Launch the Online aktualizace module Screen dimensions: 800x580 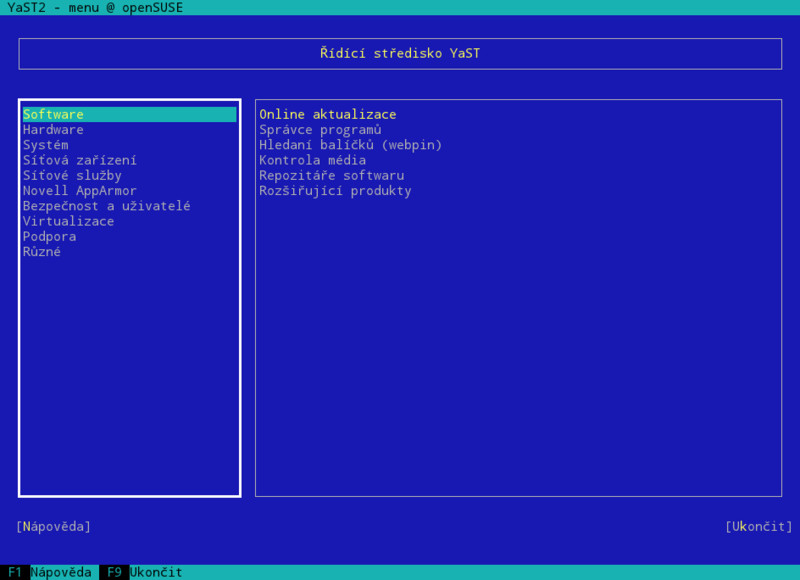click(x=328, y=114)
